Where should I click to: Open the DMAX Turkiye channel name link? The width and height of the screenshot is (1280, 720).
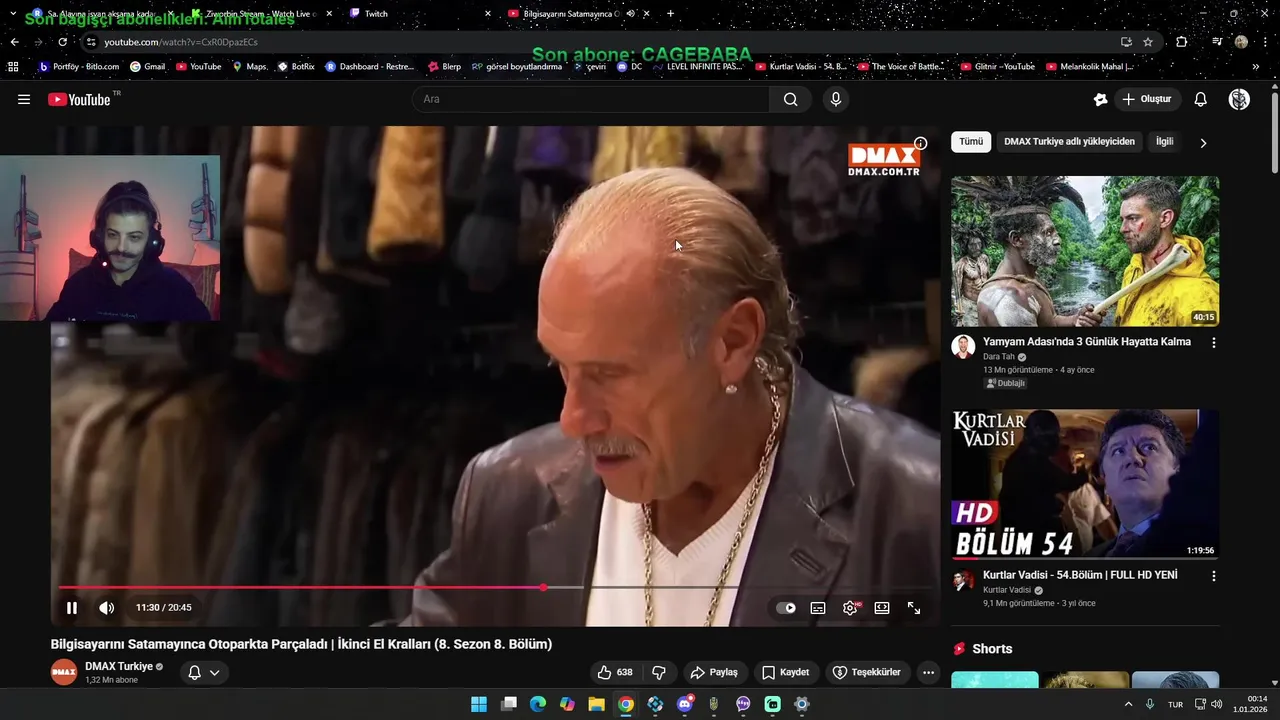[119, 666]
